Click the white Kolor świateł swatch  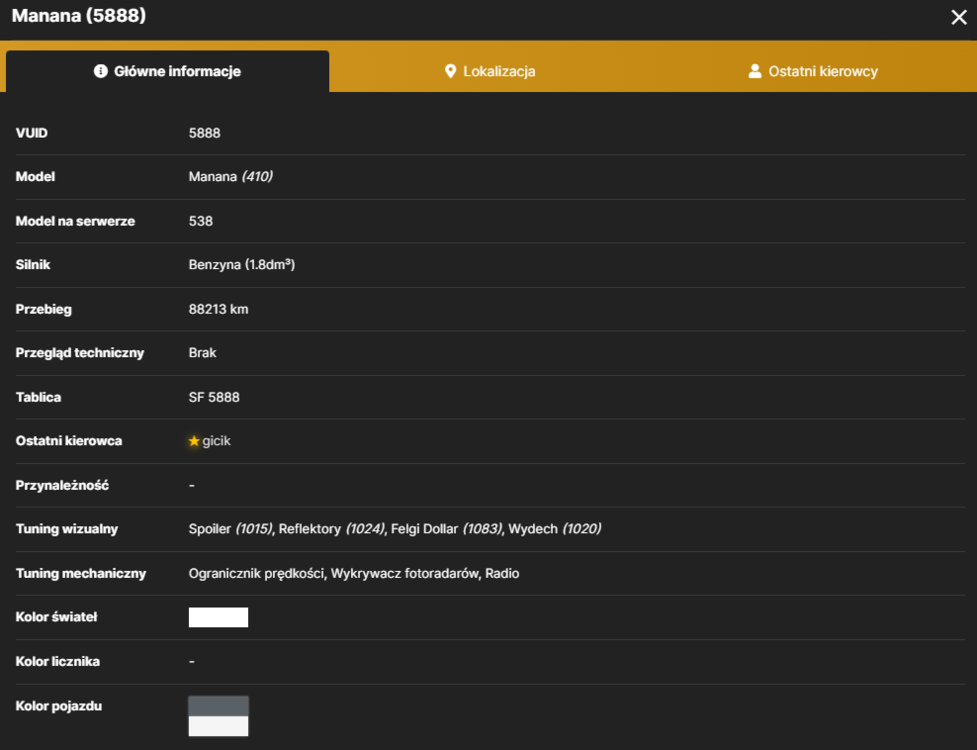[218, 617]
